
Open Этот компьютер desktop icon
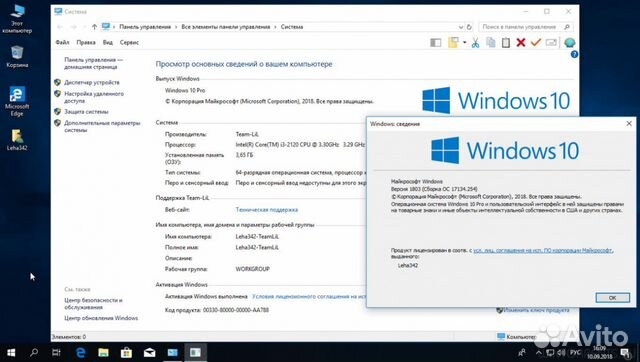(x=17, y=19)
